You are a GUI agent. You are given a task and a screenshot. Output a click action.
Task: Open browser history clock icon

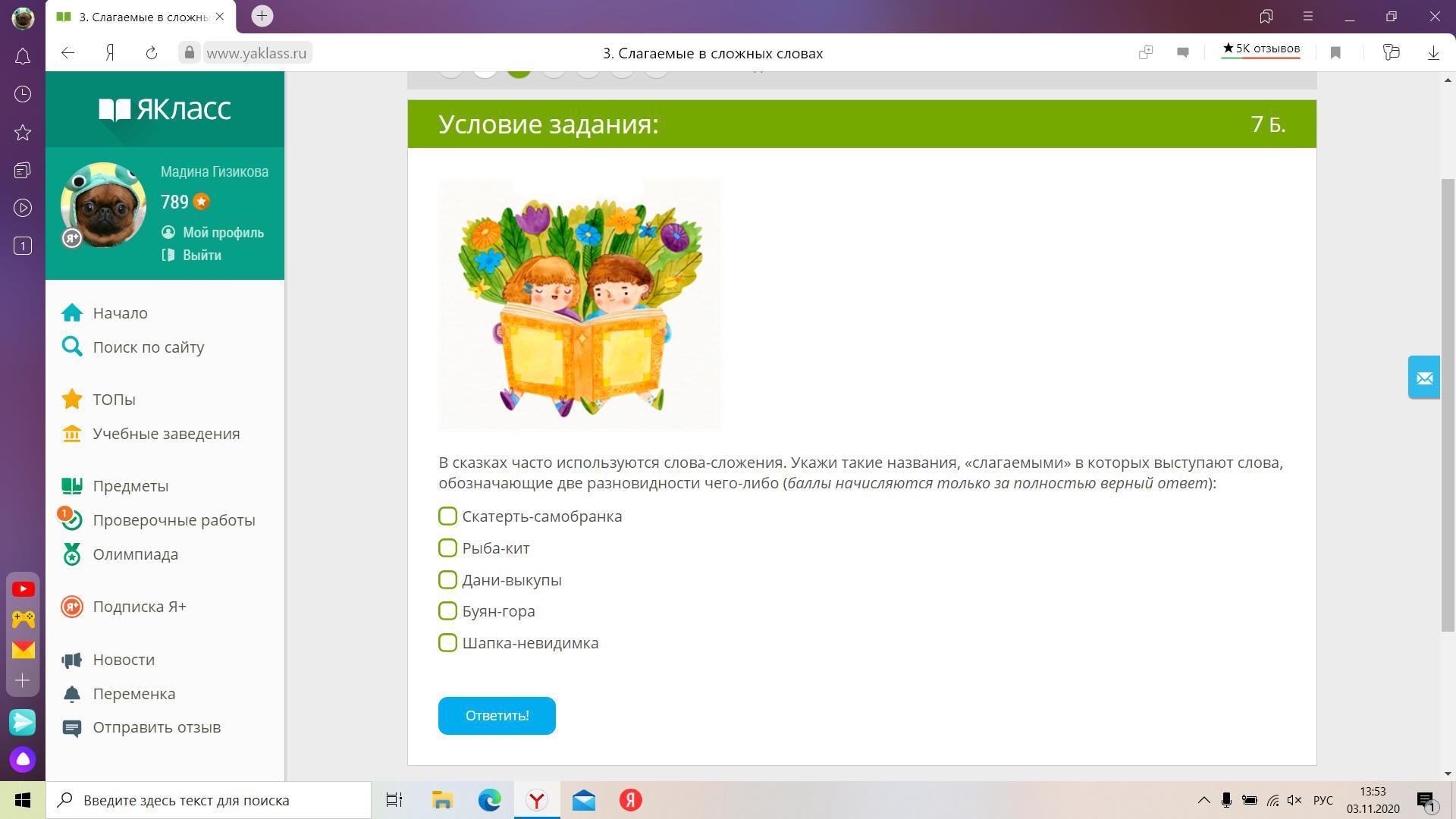(x=23, y=94)
